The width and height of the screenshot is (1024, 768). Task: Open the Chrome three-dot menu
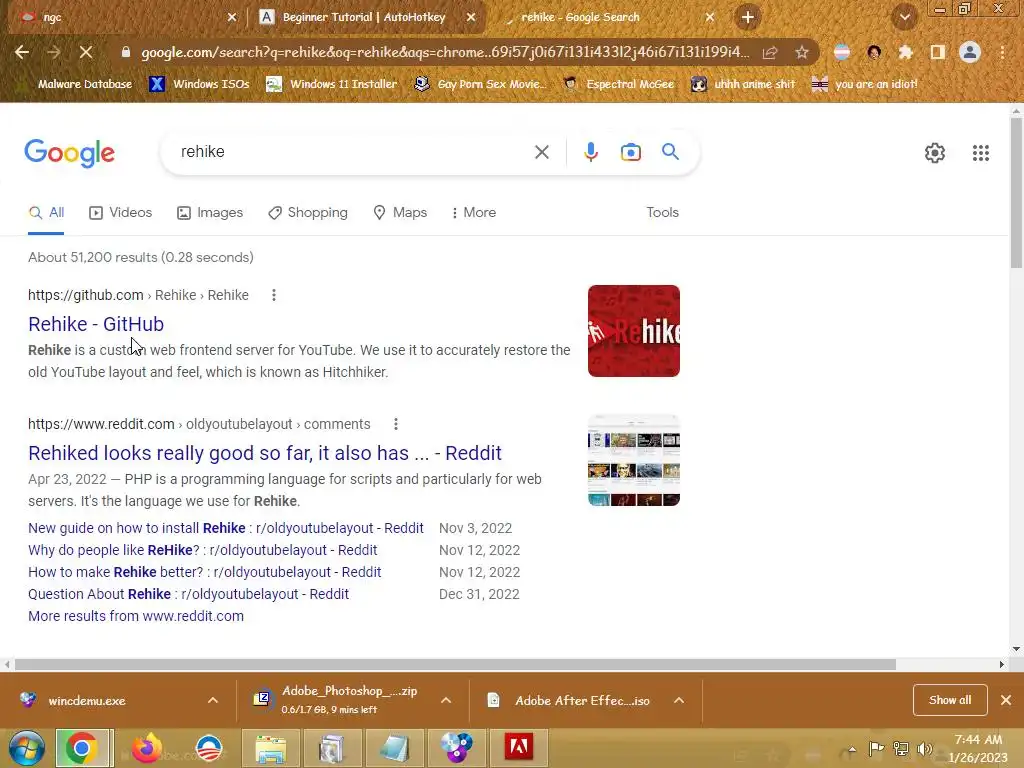(1002, 52)
